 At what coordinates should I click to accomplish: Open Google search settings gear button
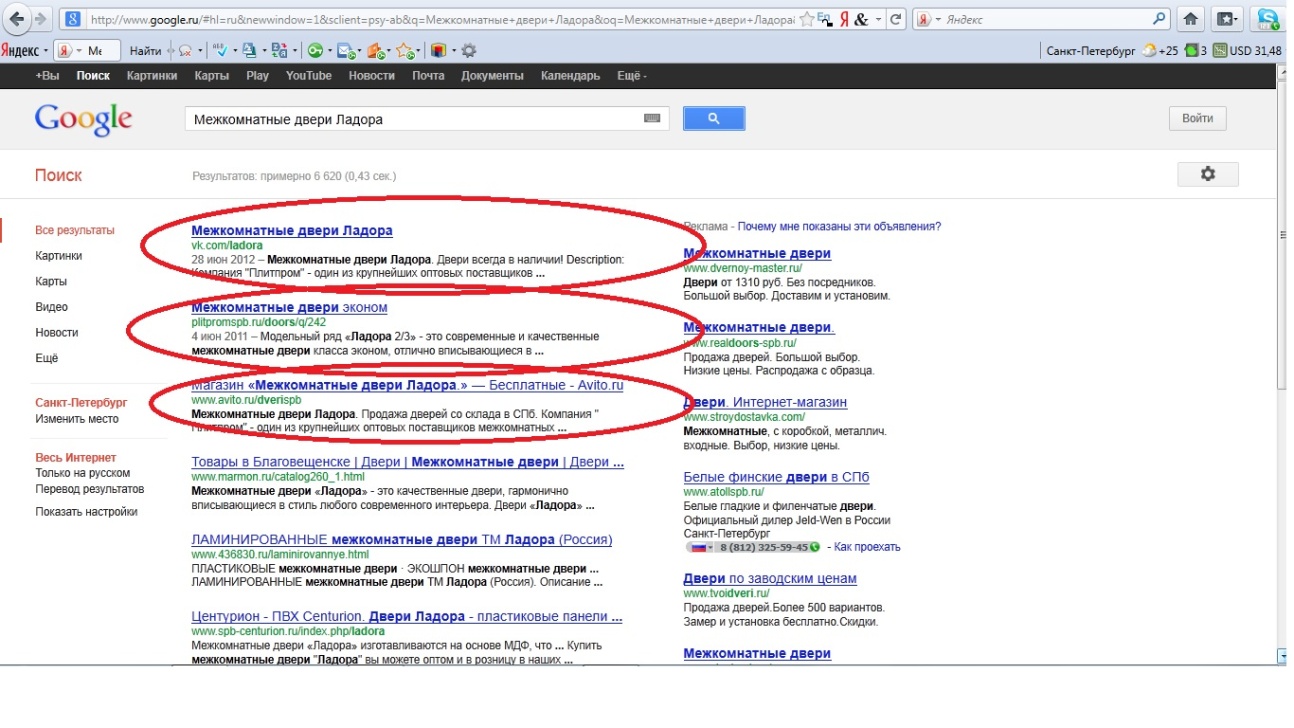[x=1207, y=174]
